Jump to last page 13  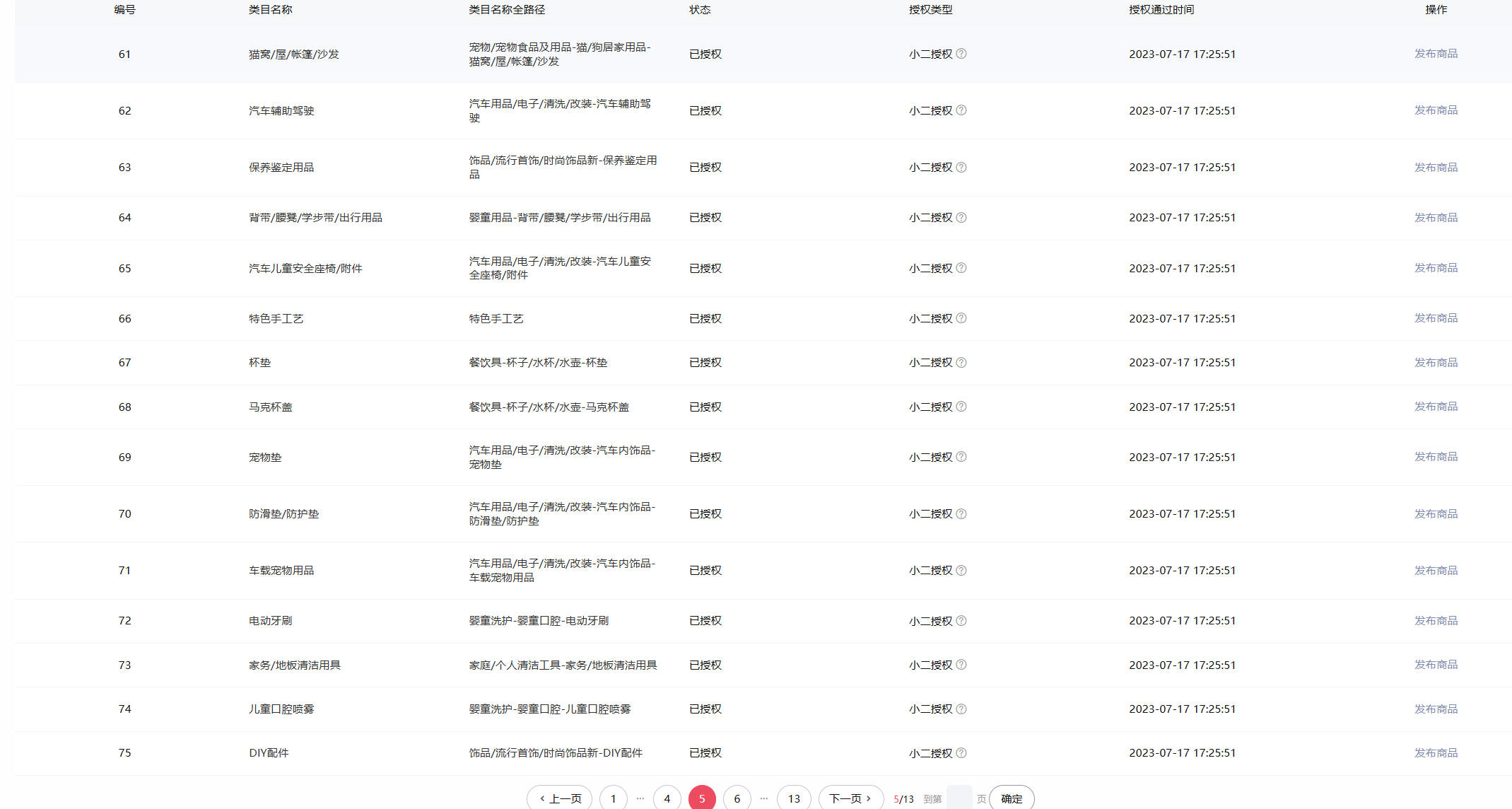[x=794, y=798]
